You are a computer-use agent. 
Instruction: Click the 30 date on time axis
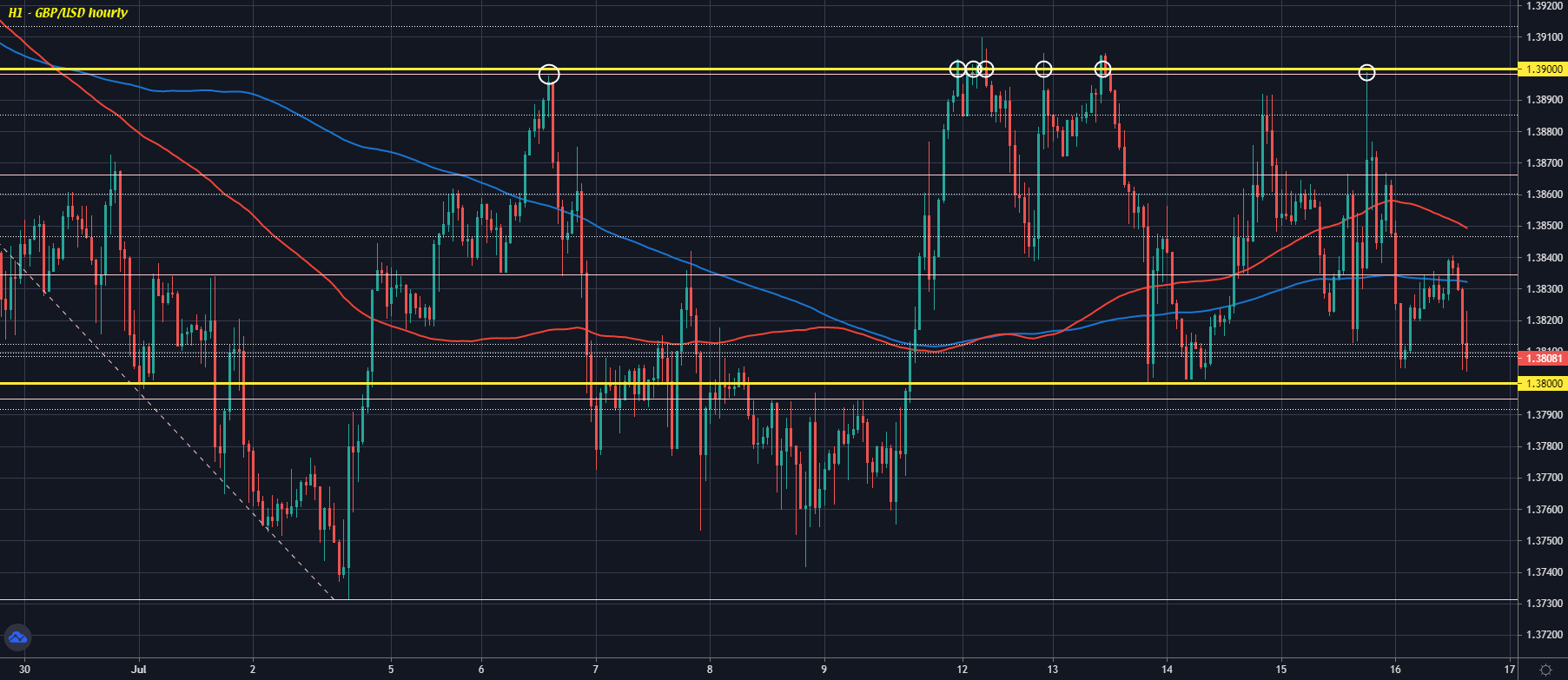click(24, 670)
